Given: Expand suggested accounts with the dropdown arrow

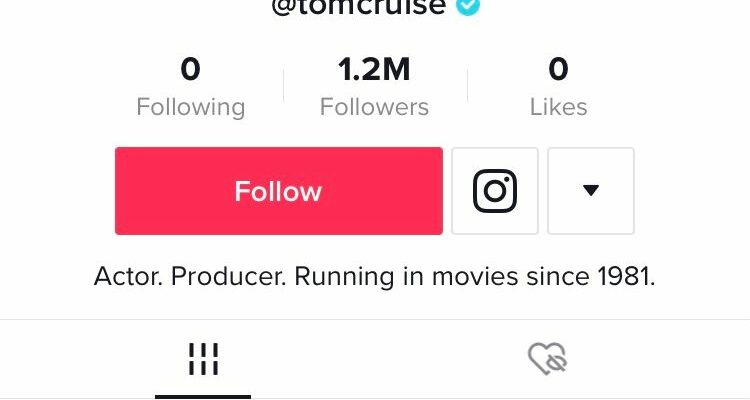Looking at the screenshot, I should (591, 191).
